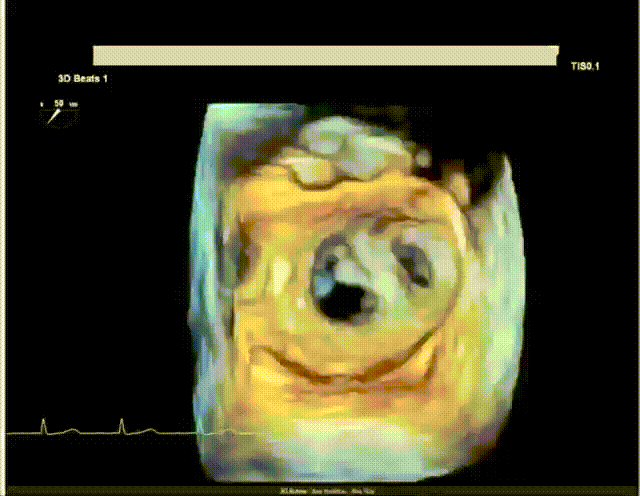Click the TIS0.1 indicator
Viewport: 640px width, 496px height.
coord(585,62)
